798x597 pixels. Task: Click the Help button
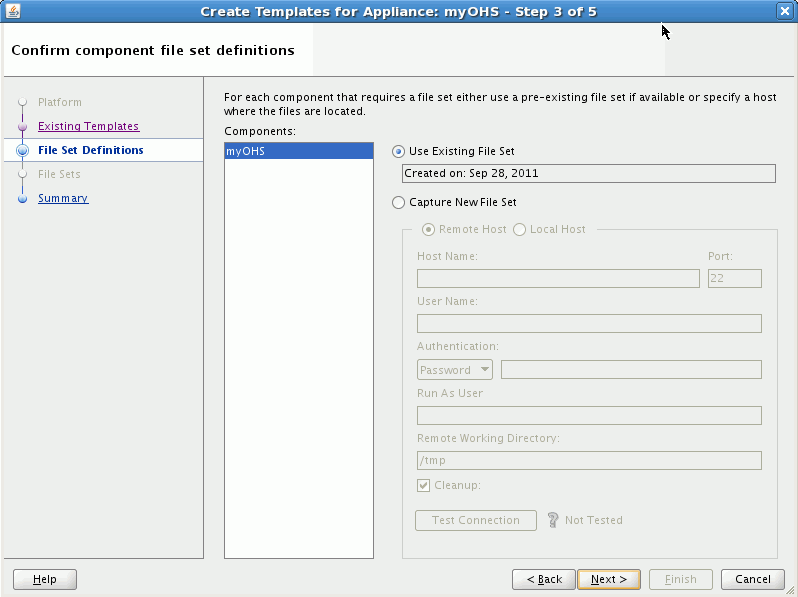tap(45, 579)
